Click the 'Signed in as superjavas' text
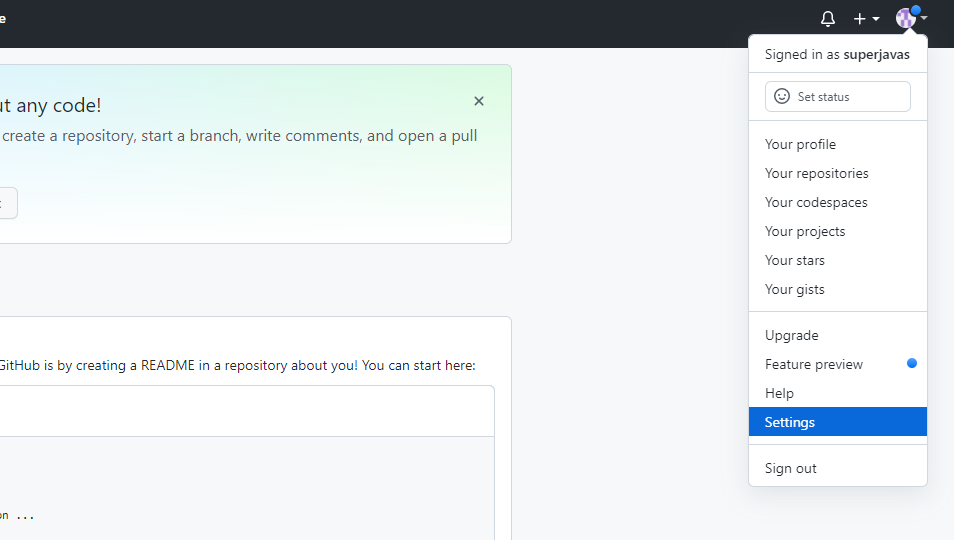This screenshot has height=540, width=954. pyautogui.click(x=837, y=54)
